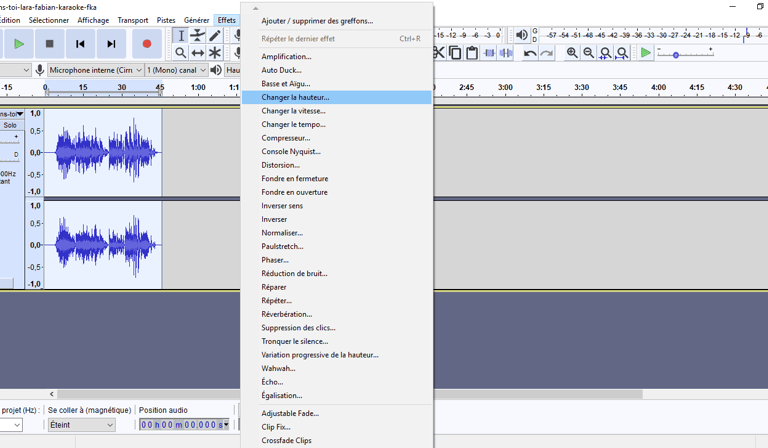Viewport: 768px width, 448px height.
Task: Open the project rate (Hz) dropdown
Action: (x=11, y=425)
